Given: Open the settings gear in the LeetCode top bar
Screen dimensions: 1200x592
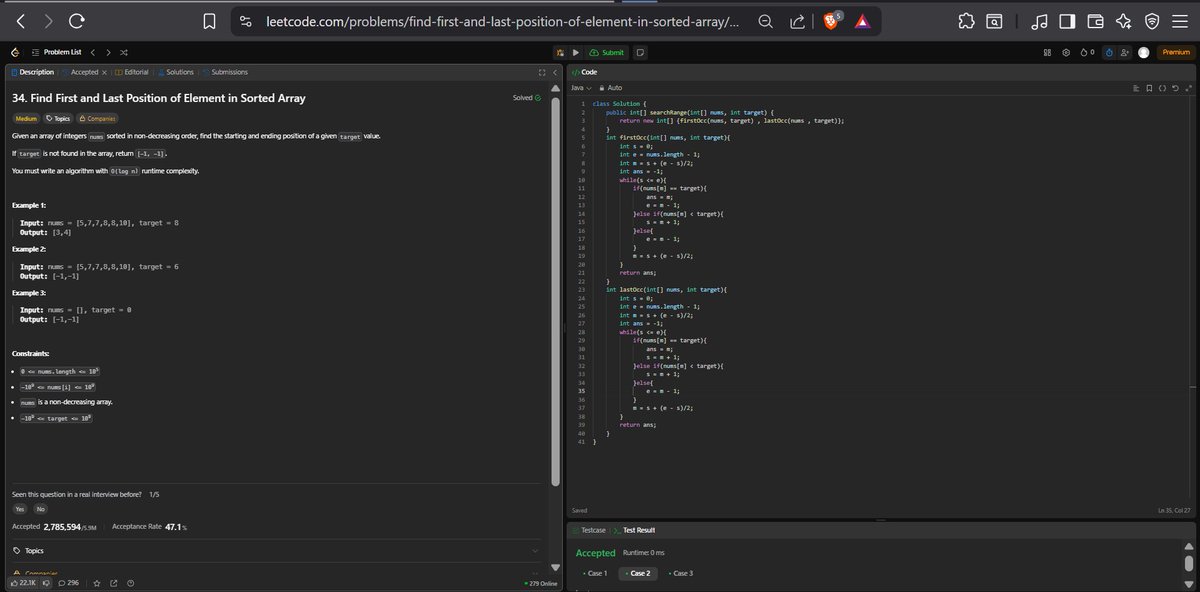Looking at the screenshot, I should (x=1066, y=52).
